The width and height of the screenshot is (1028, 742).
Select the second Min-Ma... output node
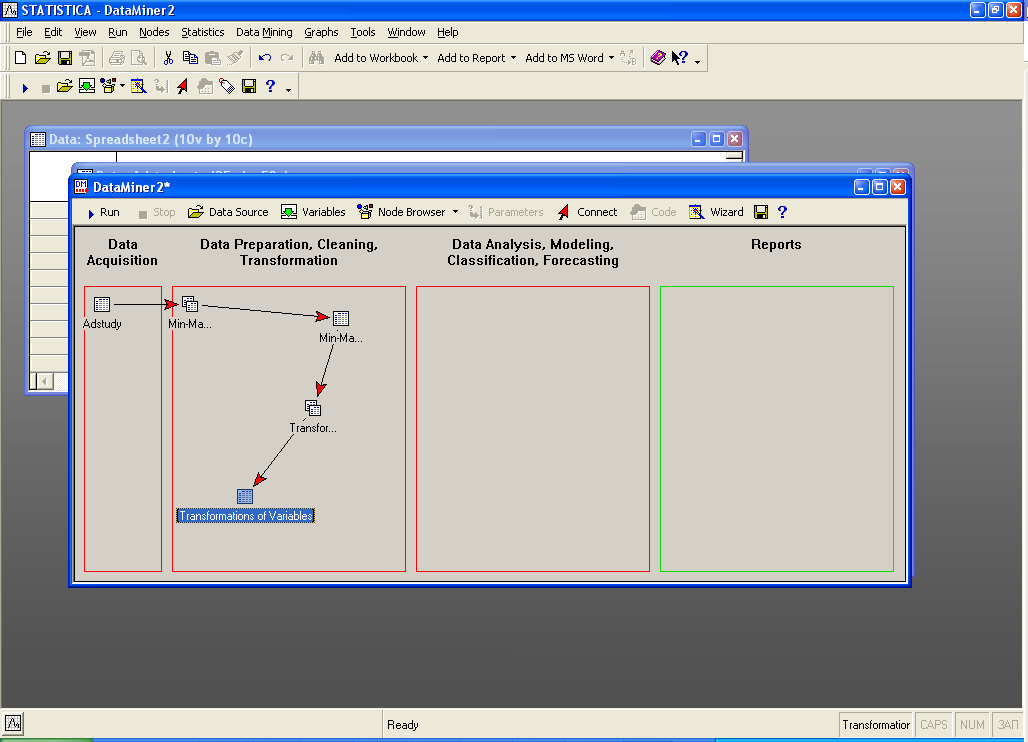[x=341, y=319]
